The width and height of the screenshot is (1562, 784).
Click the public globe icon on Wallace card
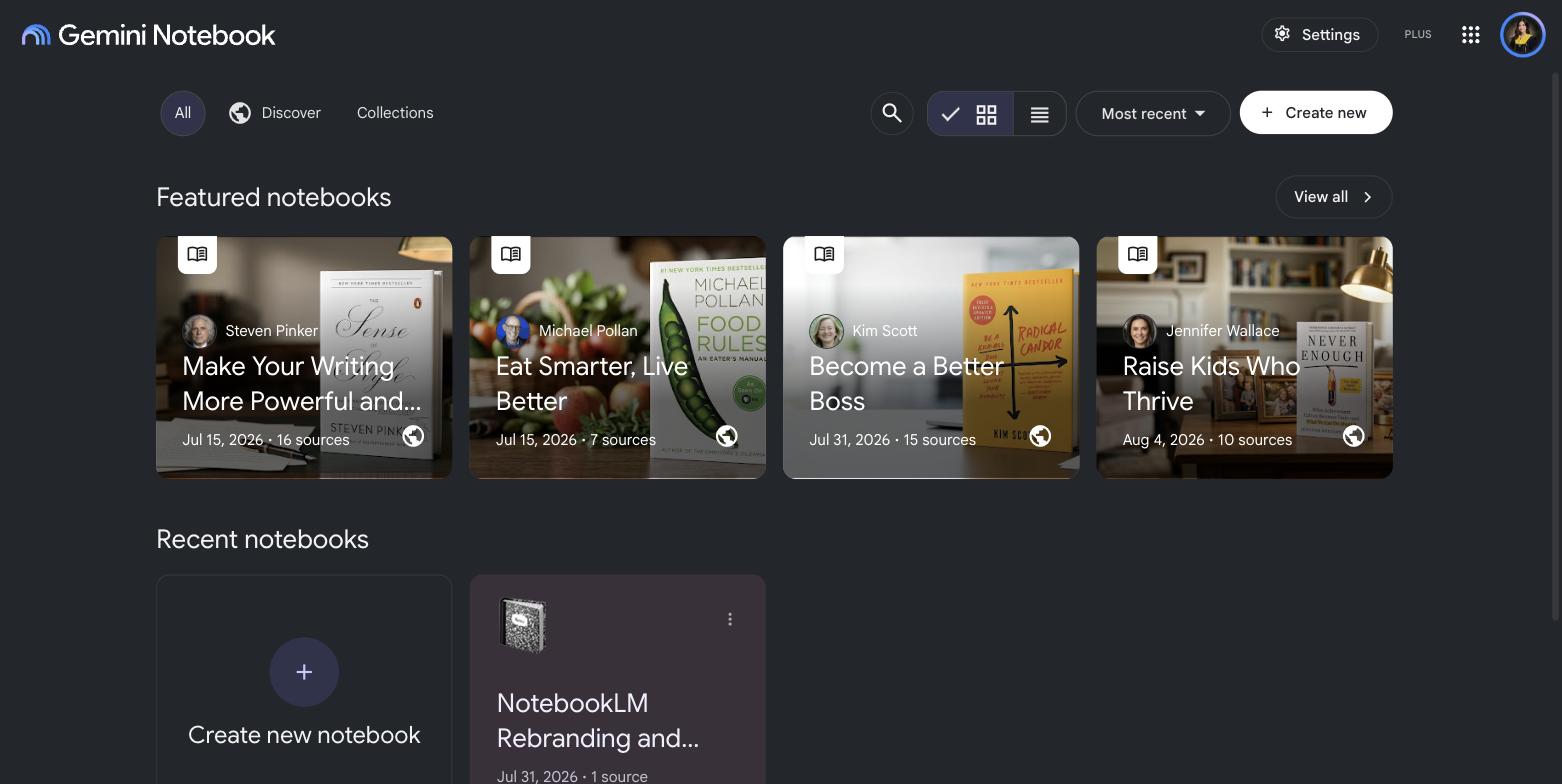[1354, 436]
